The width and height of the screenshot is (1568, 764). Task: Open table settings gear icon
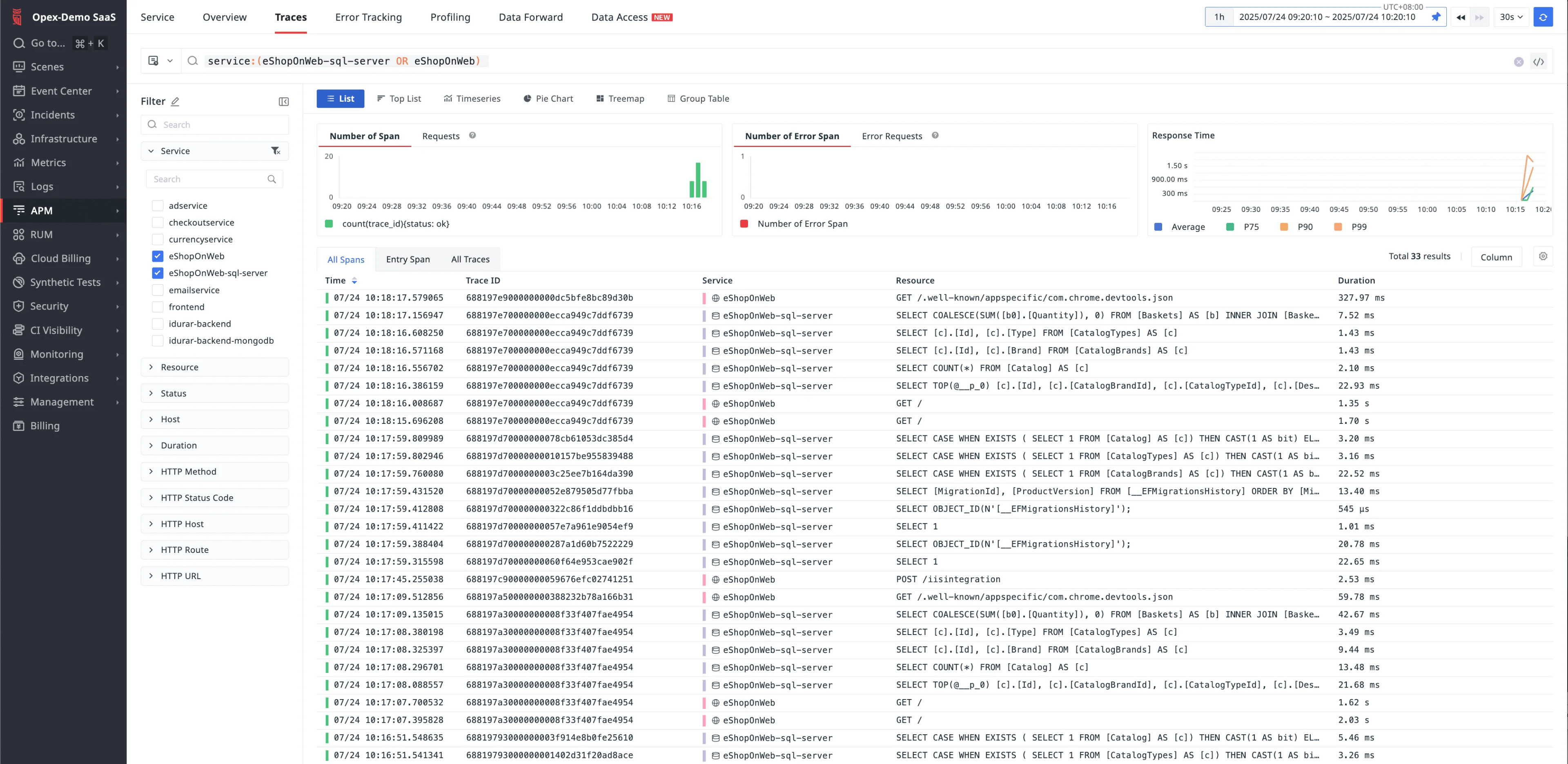(x=1543, y=256)
